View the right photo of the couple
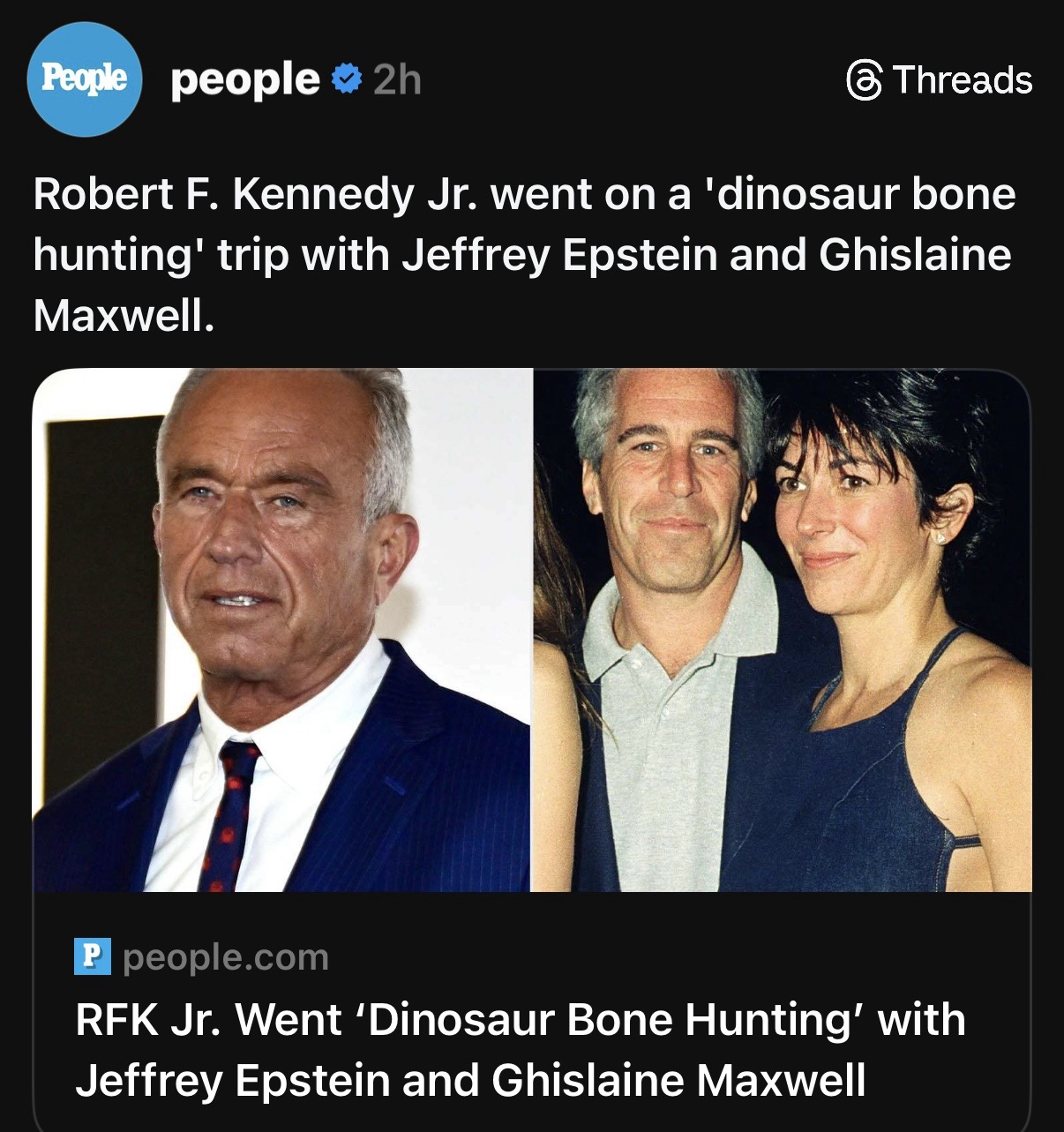The width and height of the screenshot is (1064, 1132). tap(782, 629)
